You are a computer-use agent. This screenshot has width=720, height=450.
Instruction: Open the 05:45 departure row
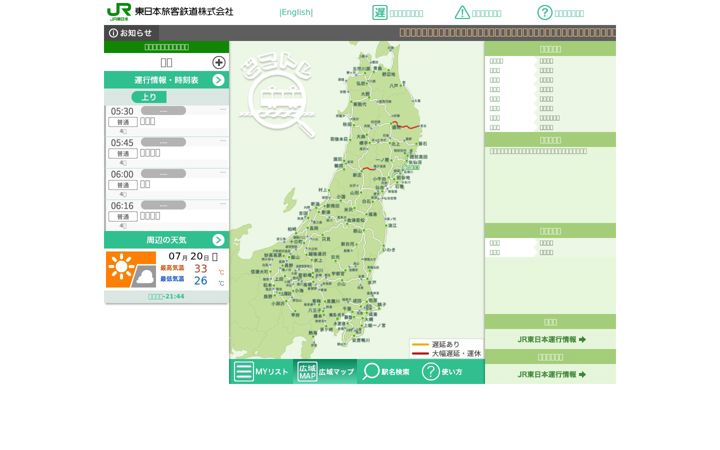(167, 152)
